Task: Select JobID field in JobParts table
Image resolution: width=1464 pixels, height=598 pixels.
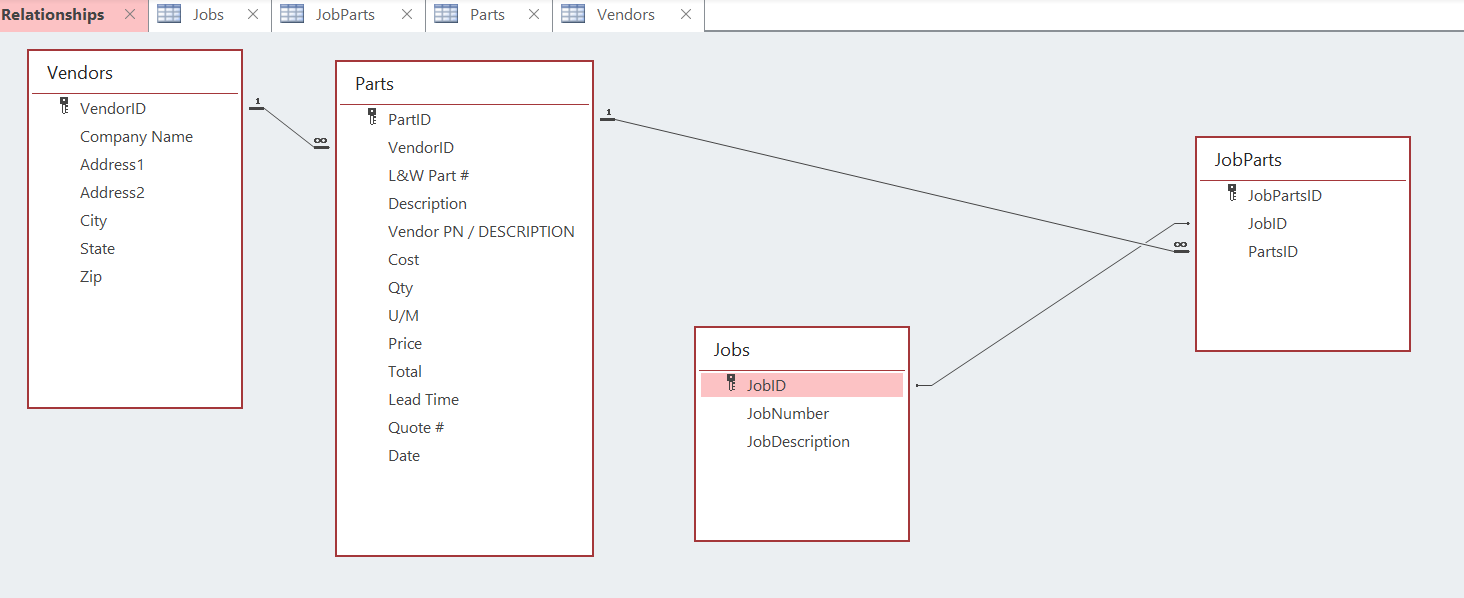Action: (x=1267, y=224)
